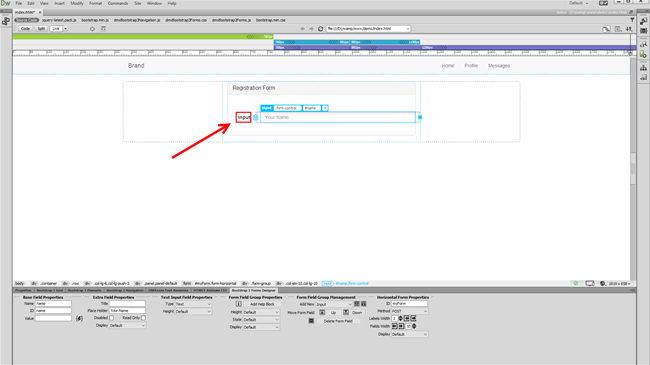The width and height of the screenshot is (650, 365).
Task: Open the Method dropdown set to POST
Action: click(x=410, y=311)
